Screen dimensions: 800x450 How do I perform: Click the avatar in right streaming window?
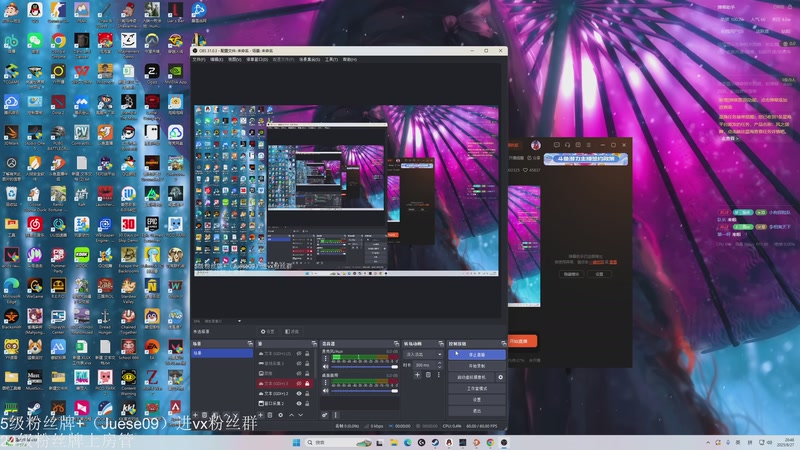[x=536, y=145]
